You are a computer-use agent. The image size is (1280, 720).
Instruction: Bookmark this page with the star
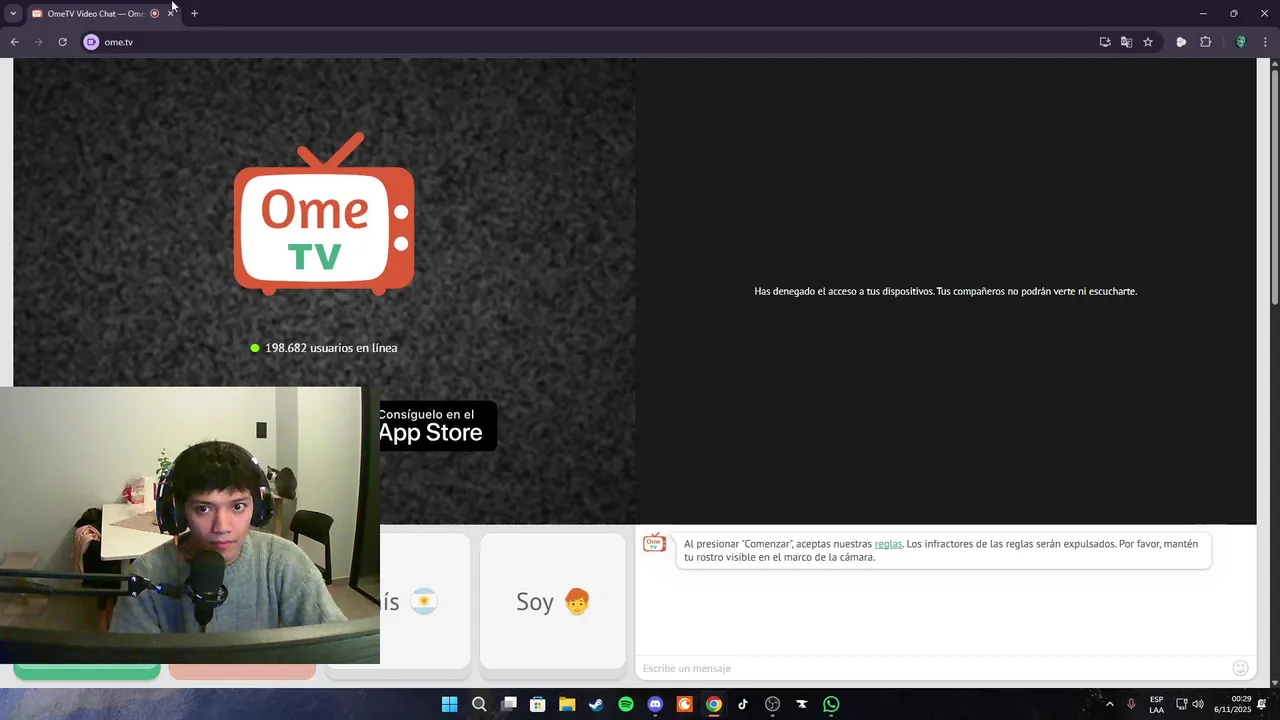click(1148, 42)
